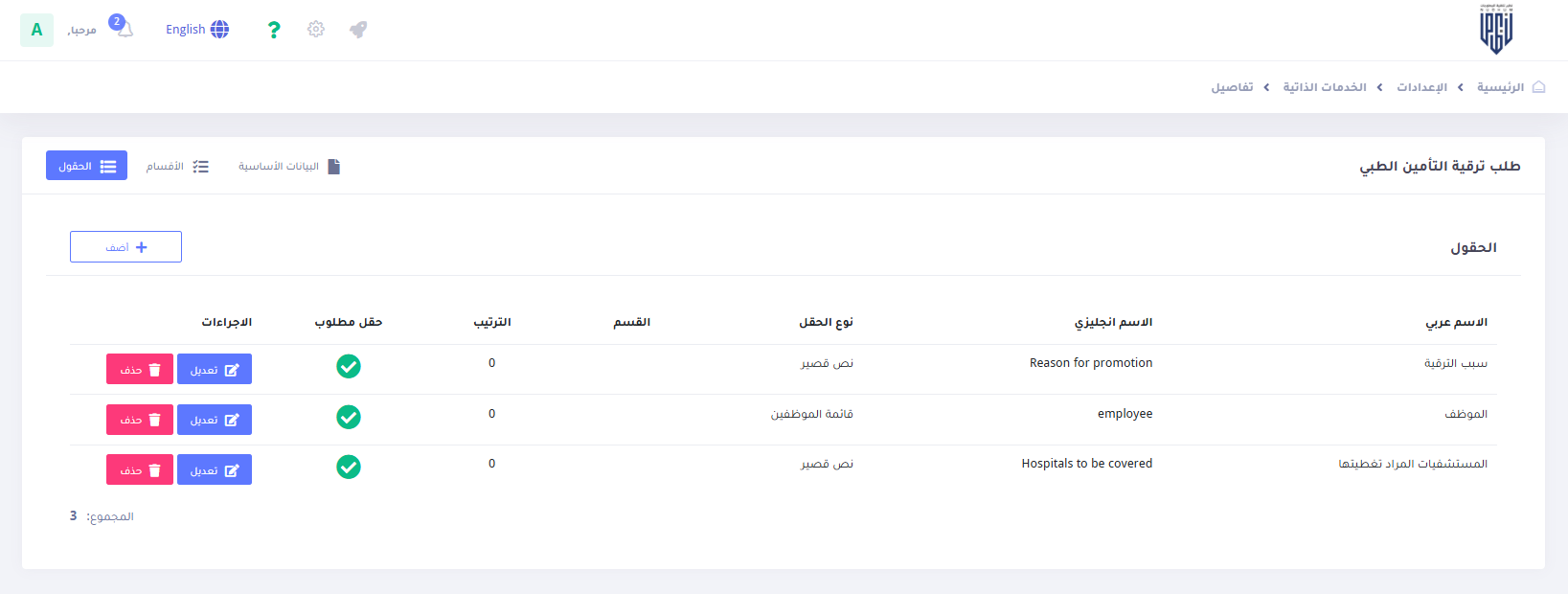
Task: Edit the Reason for promotion row
Action: tap(215, 369)
